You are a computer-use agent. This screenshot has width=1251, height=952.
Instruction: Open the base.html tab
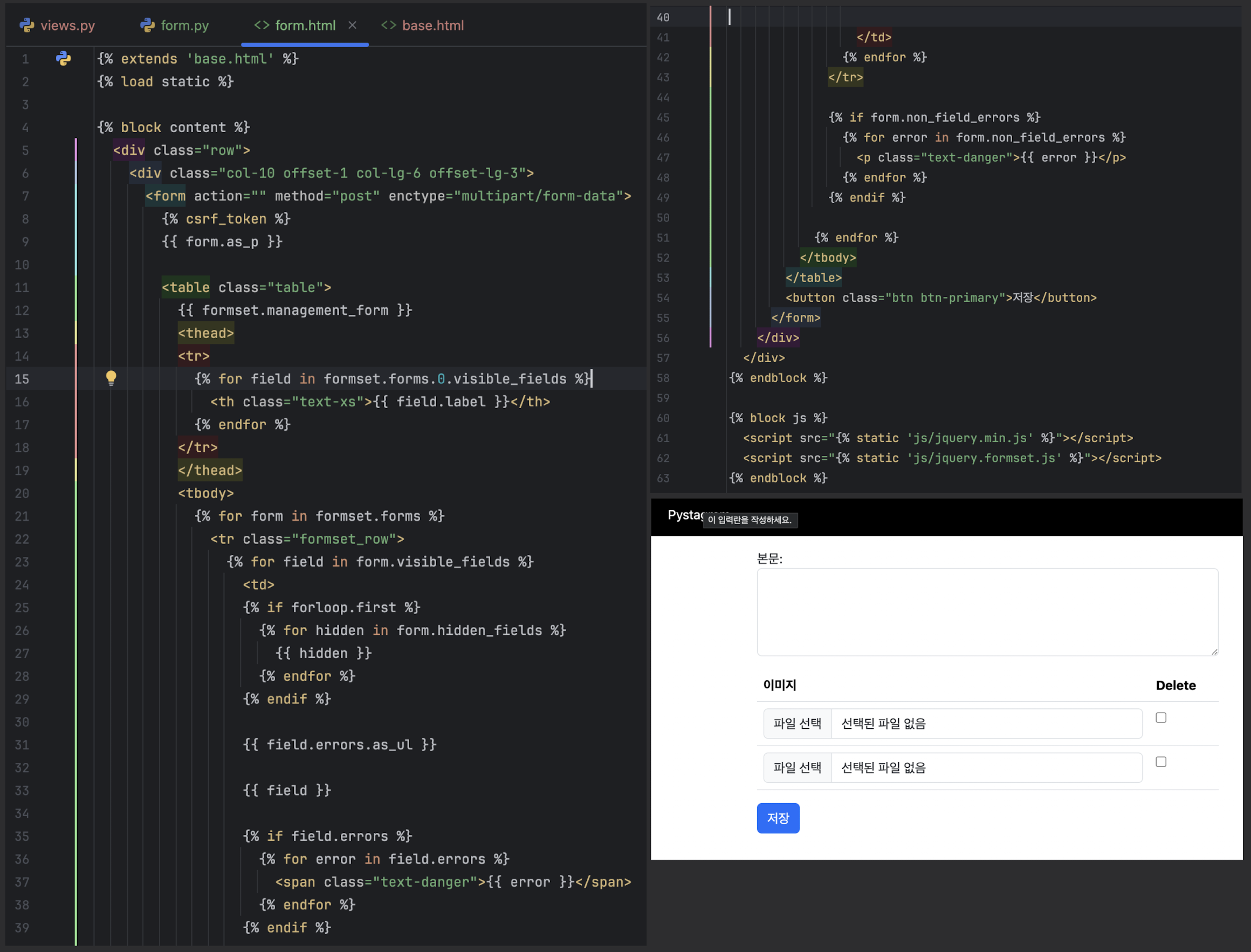tap(432, 25)
